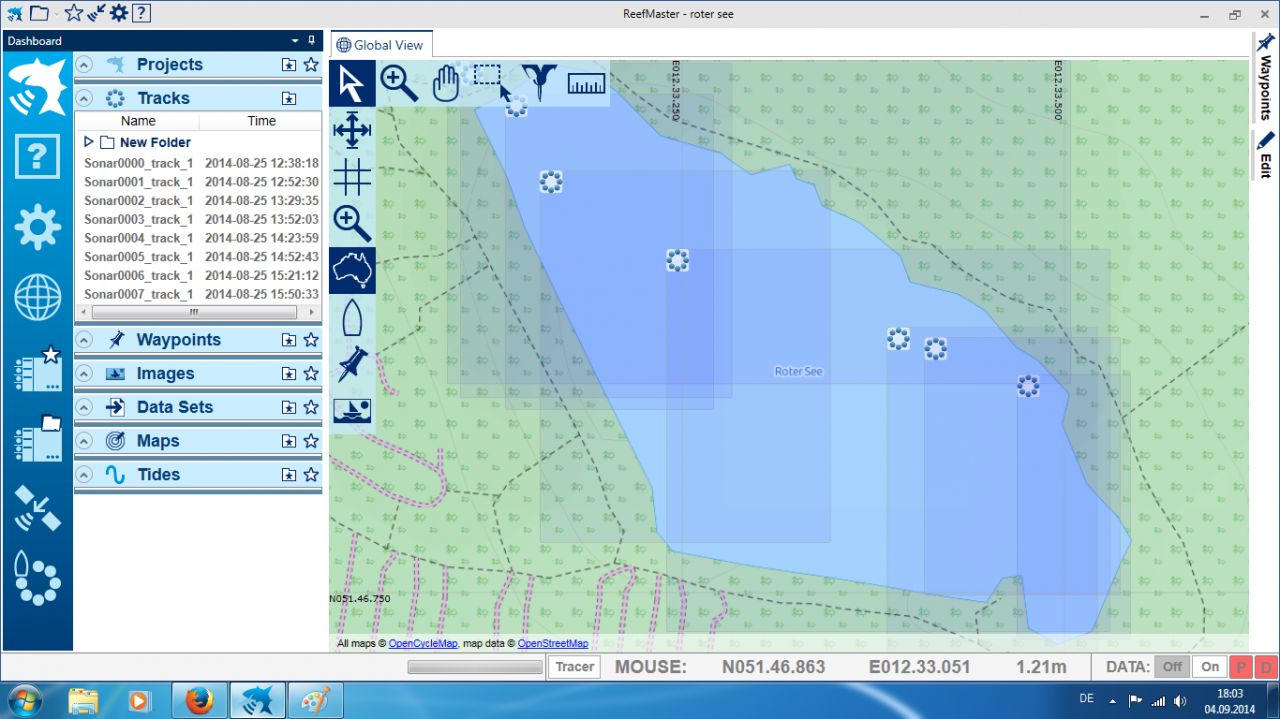1280x719 pixels.
Task: Open the Edit side tab
Action: tap(1266, 155)
